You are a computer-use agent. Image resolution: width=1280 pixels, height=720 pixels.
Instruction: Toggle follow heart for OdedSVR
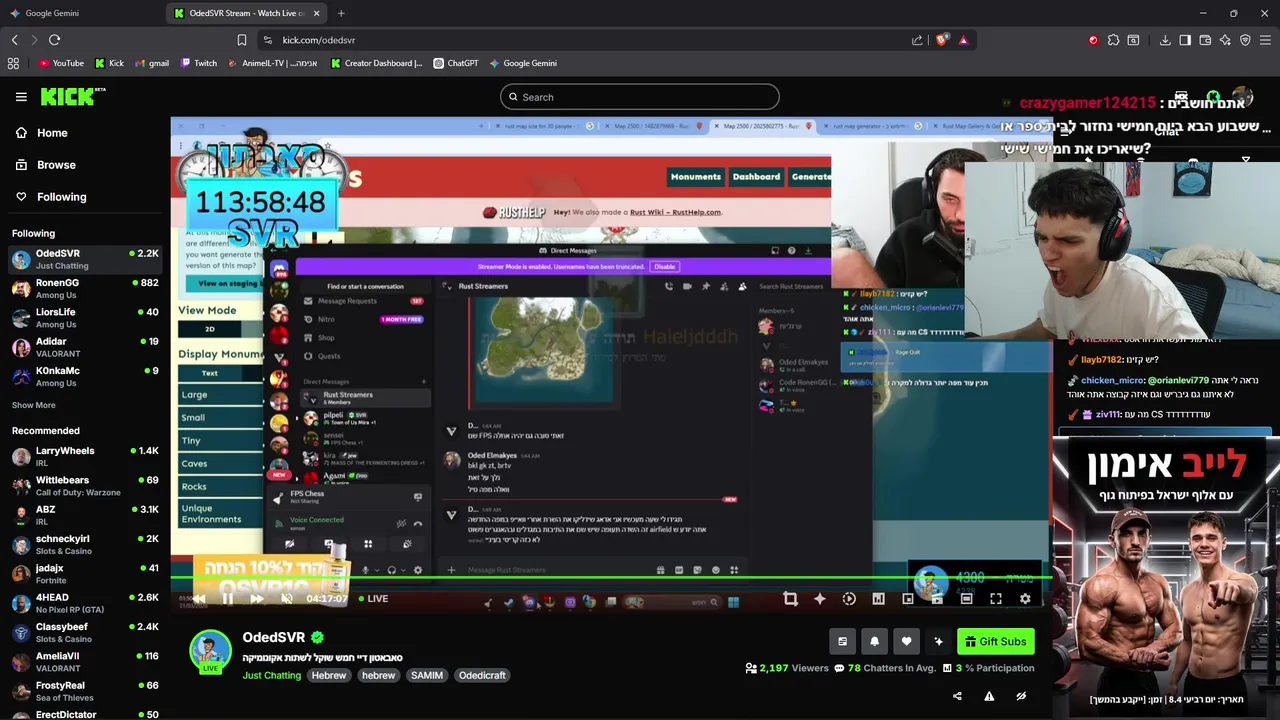906,641
